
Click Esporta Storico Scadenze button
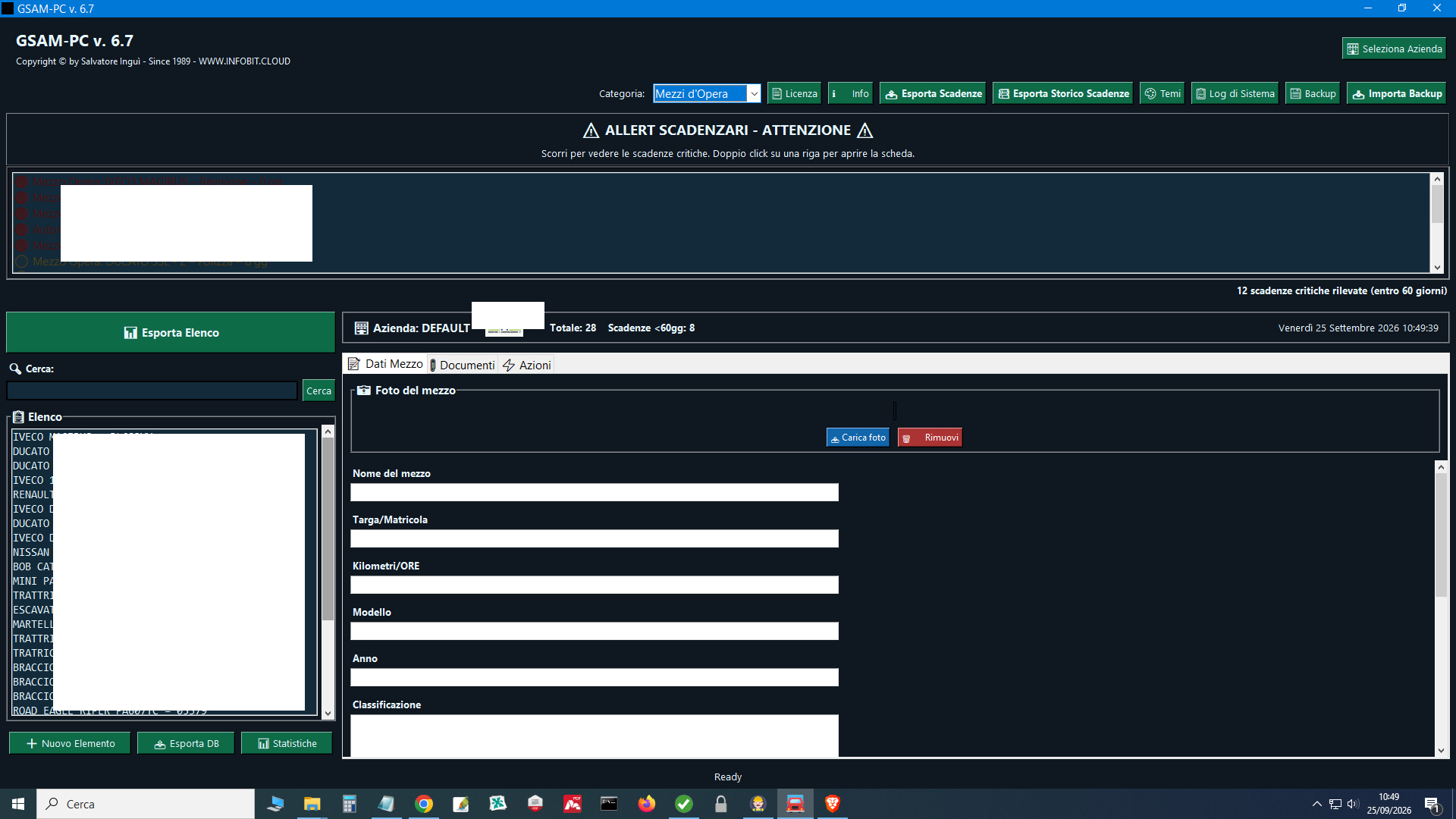click(1062, 93)
